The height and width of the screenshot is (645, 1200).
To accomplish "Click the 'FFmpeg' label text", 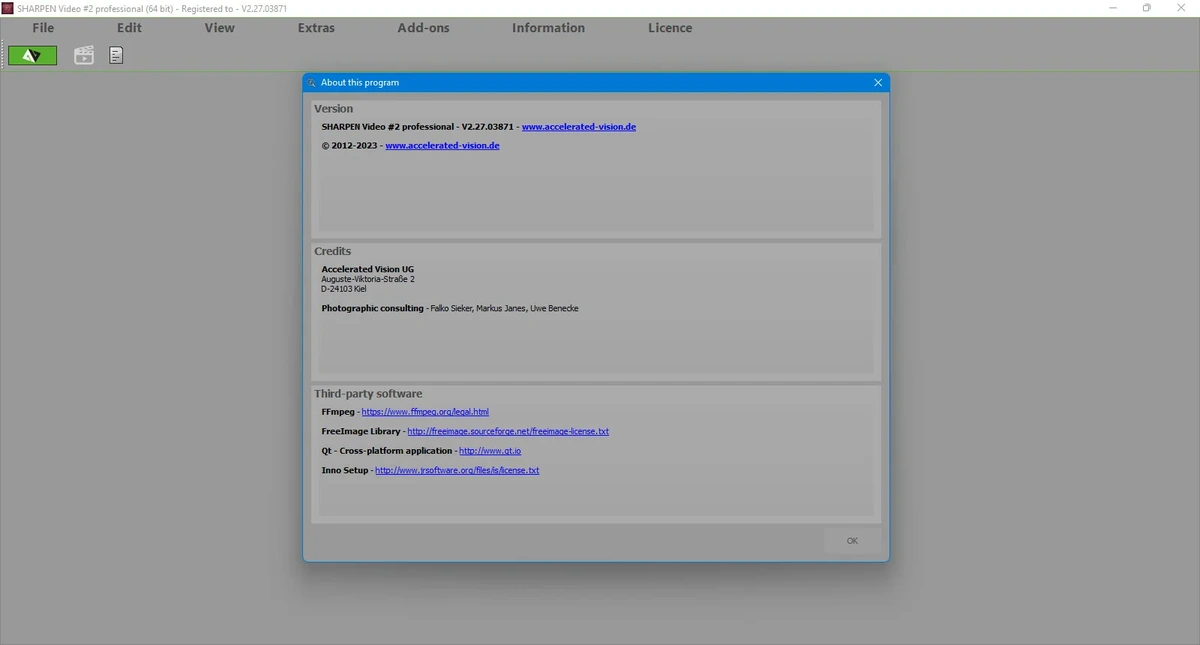I will (x=338, y=412).
